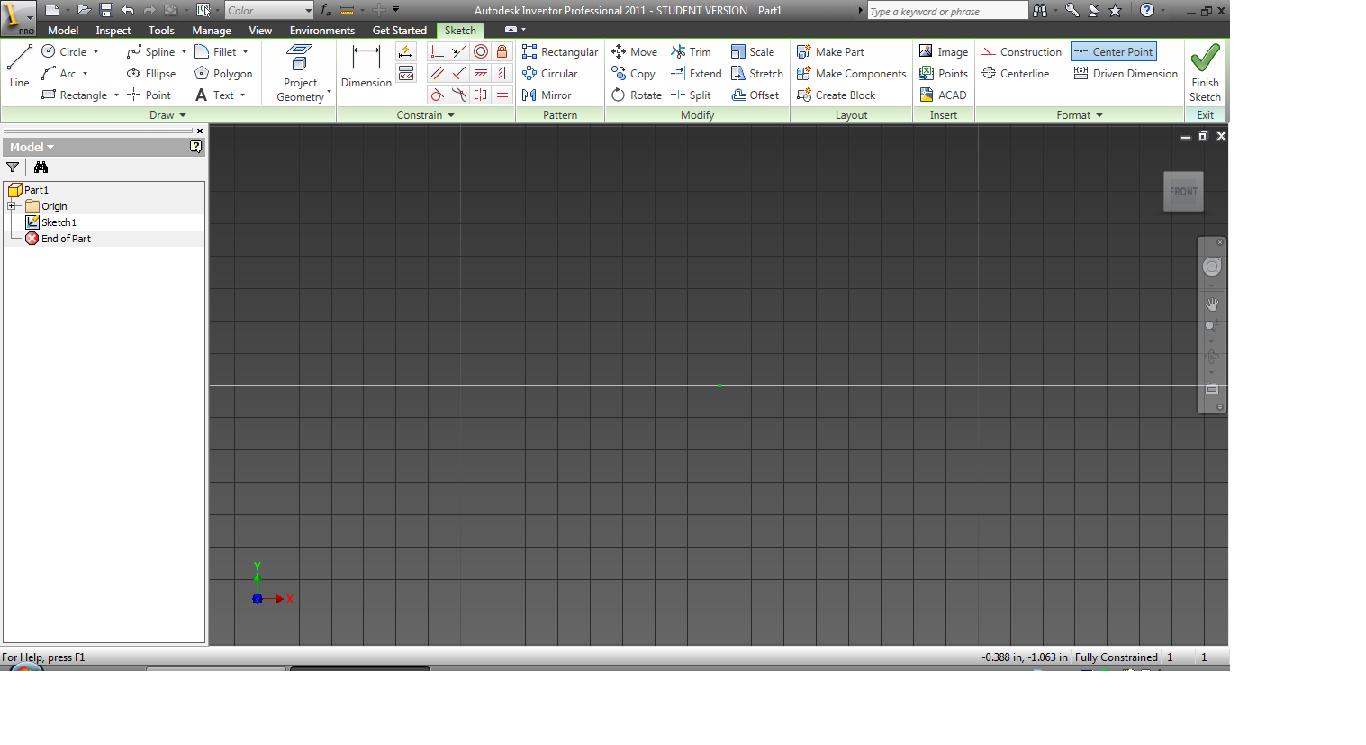Click the Automatic Dimensions icon
Image resolution: width=1366 pixels, height=745 pixels.
coord(406,52)
